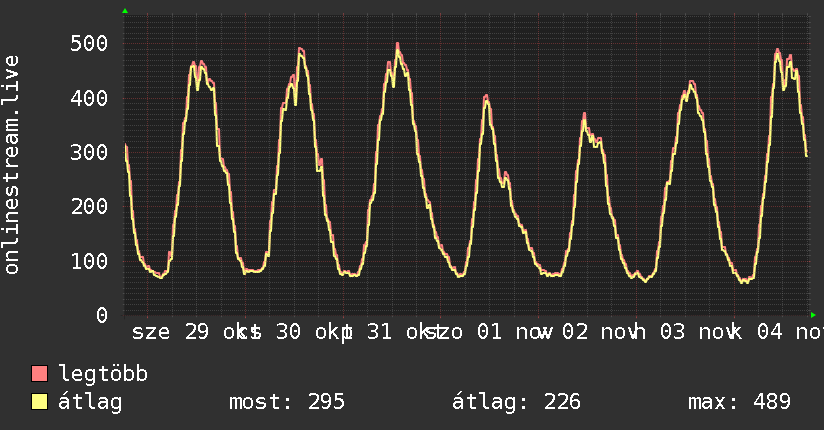Click the green arrow ending the x-axis
Viewport: 824px width, 430px height.
[813, 315]
